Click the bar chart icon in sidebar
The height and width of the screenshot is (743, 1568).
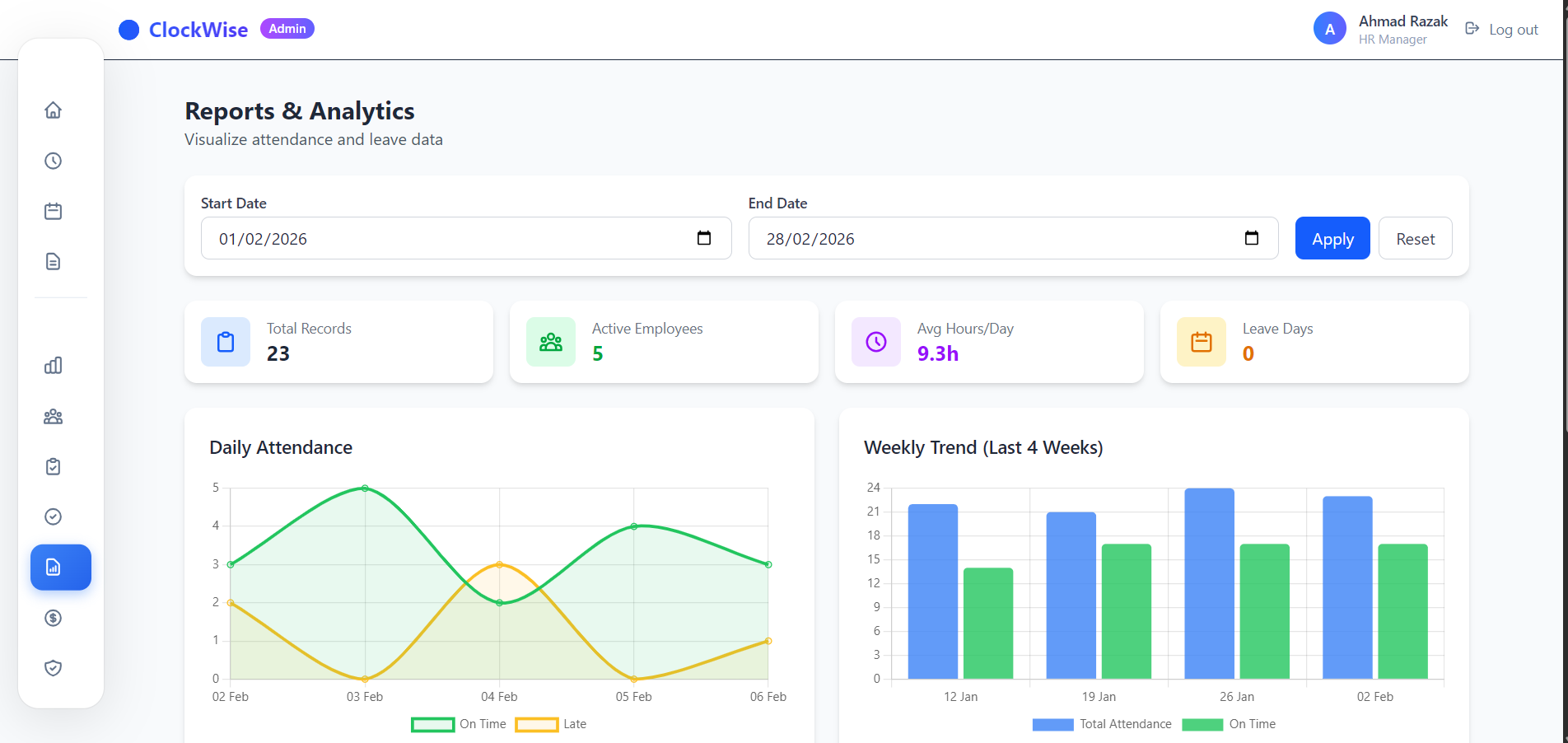tap(53, 366)
